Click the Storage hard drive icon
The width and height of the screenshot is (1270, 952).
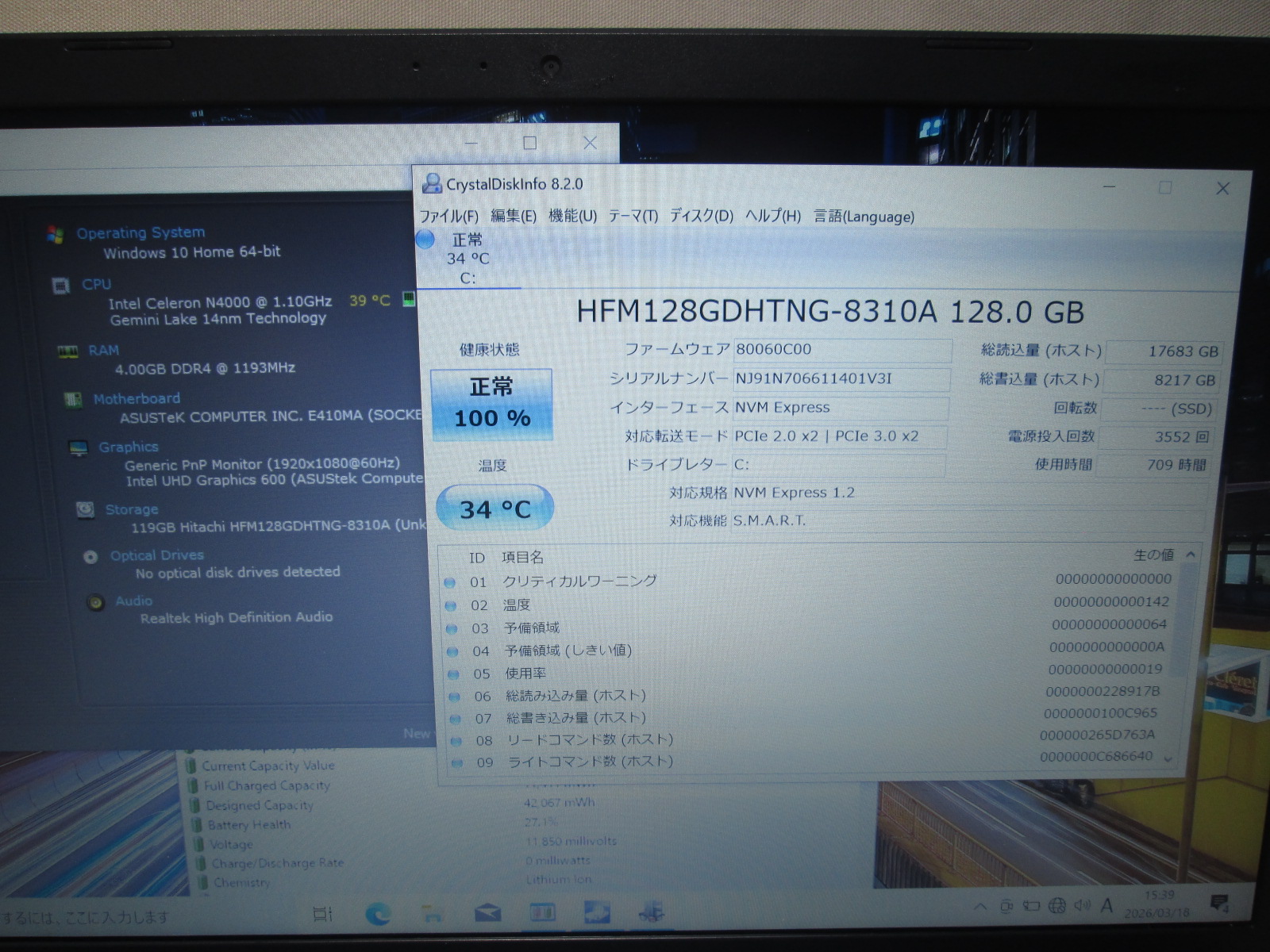click(x=85, y=509)
